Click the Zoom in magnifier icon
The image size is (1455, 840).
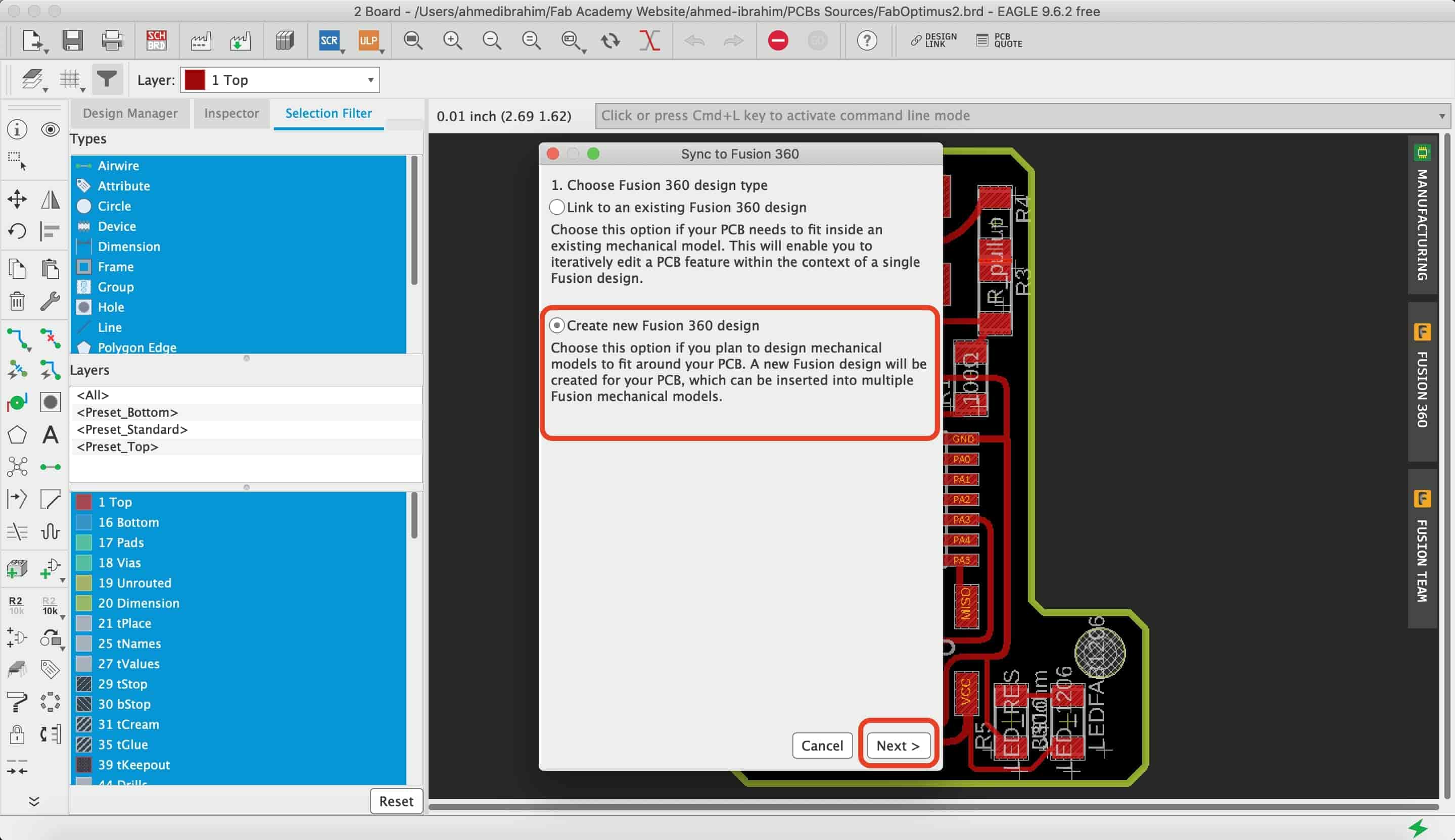(x=452, y=40)
